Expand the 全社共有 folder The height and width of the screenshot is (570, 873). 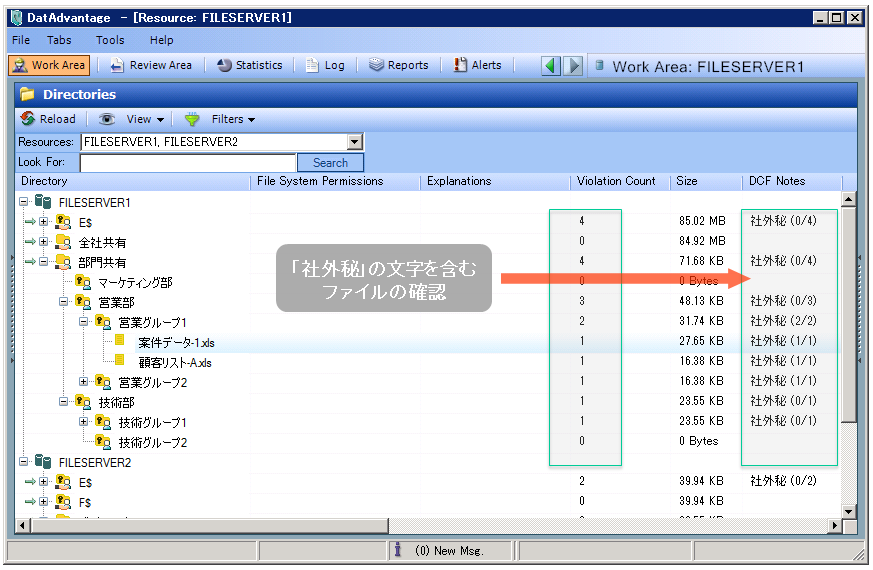(43, 242)
